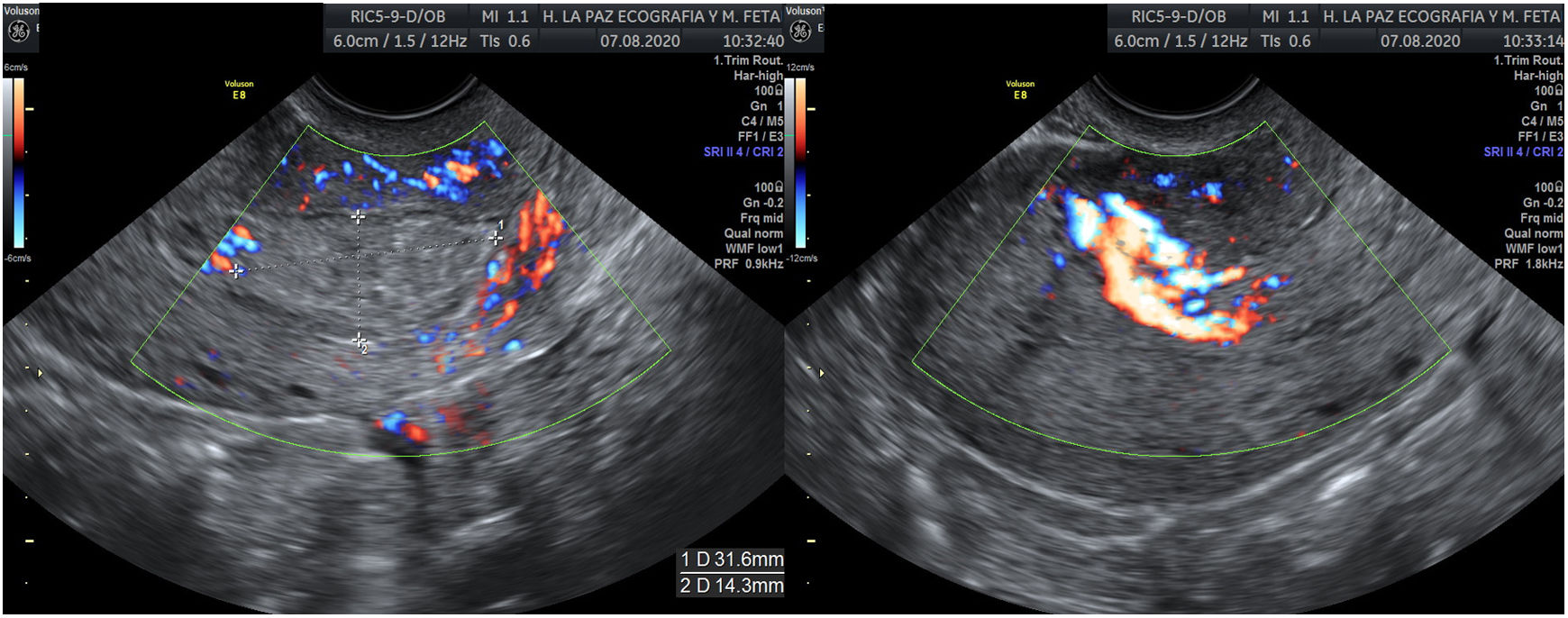Click the GE logo in the right scan
The width and height of the screenshot is (1568, 618).
(x=800, y=32)
